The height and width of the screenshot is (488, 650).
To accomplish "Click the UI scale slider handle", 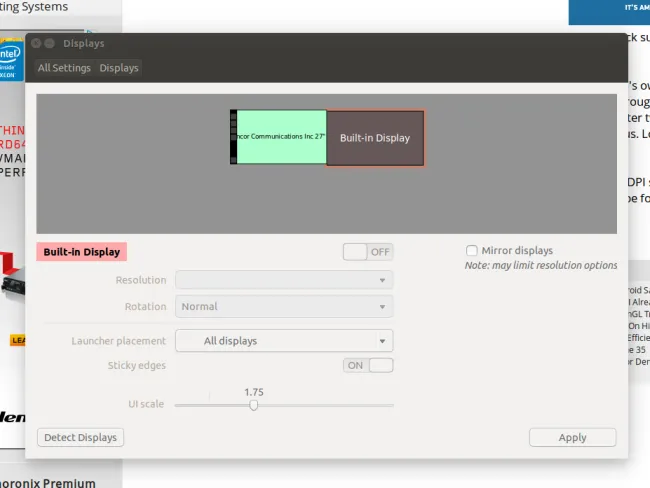I will coord(254,405).
